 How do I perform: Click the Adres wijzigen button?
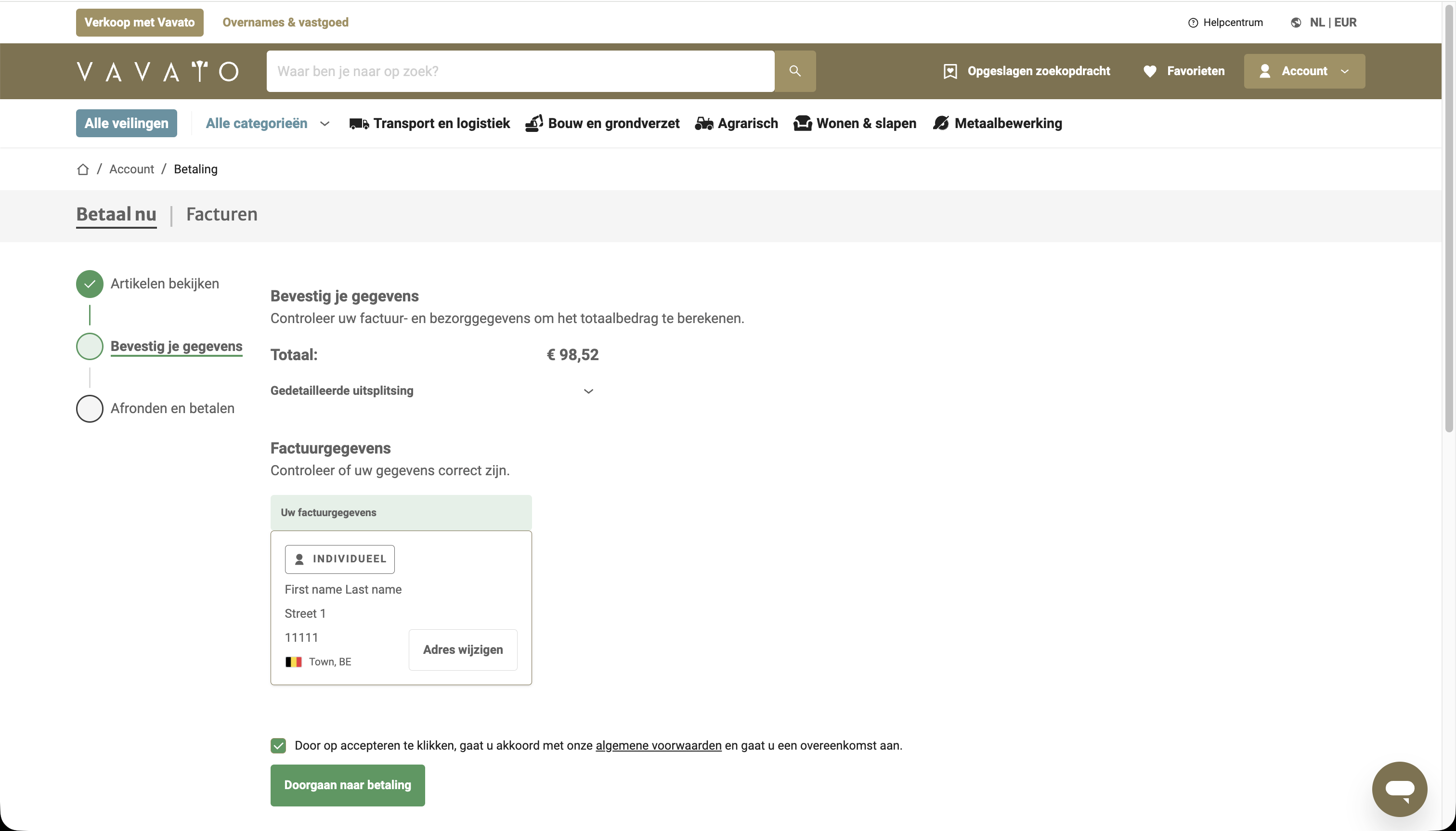462,649
